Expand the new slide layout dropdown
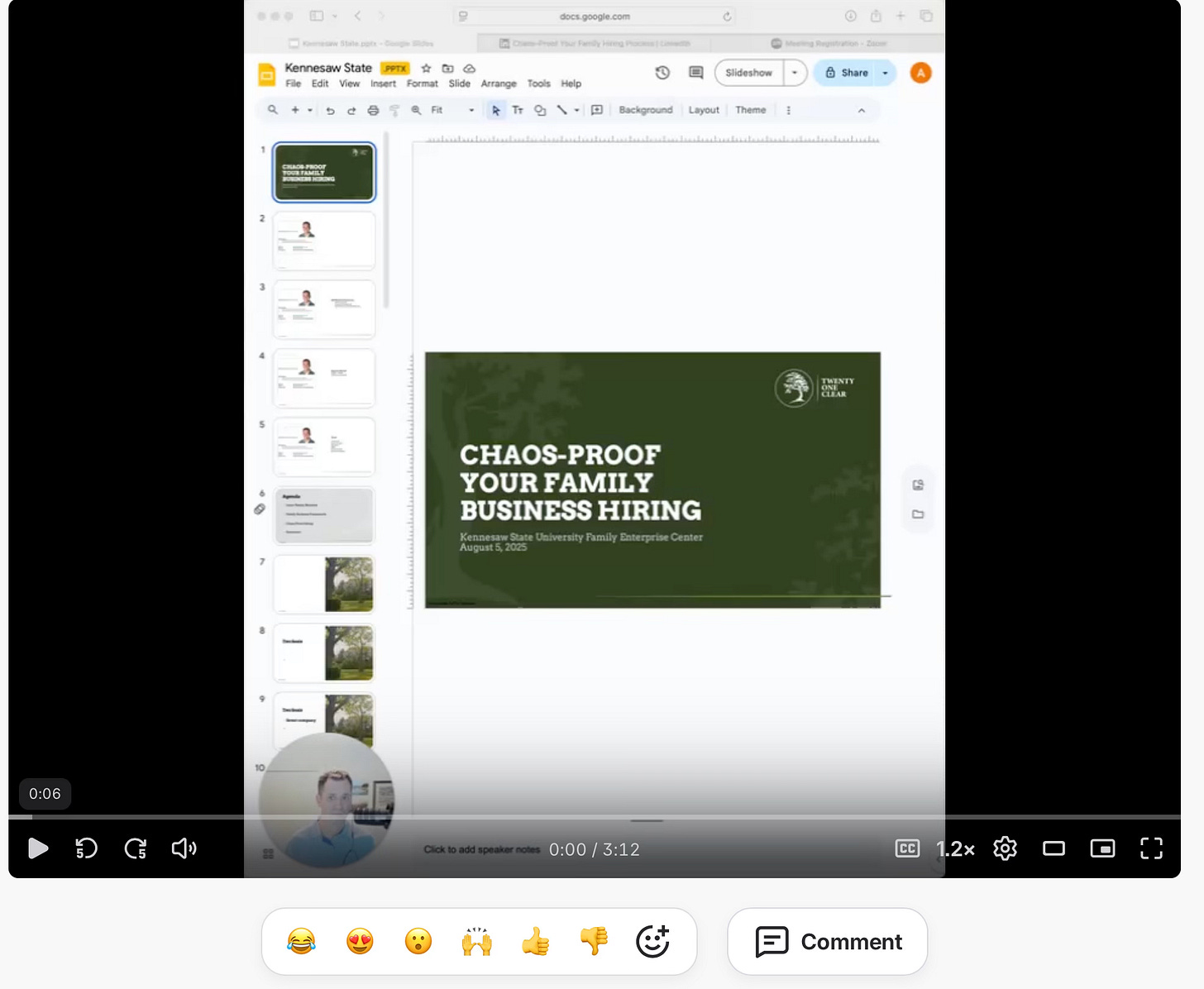The image size is (1204, 989). pos(310,110)
